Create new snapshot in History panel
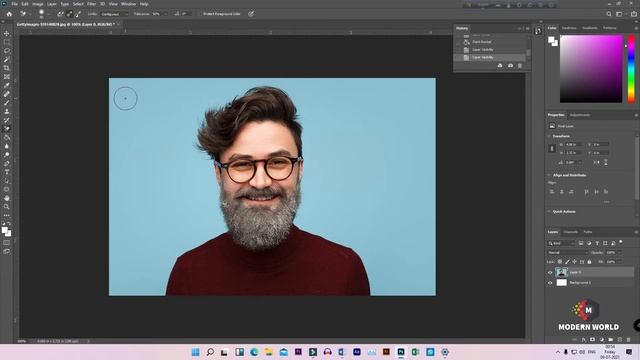640x360 pixels. 510,66
